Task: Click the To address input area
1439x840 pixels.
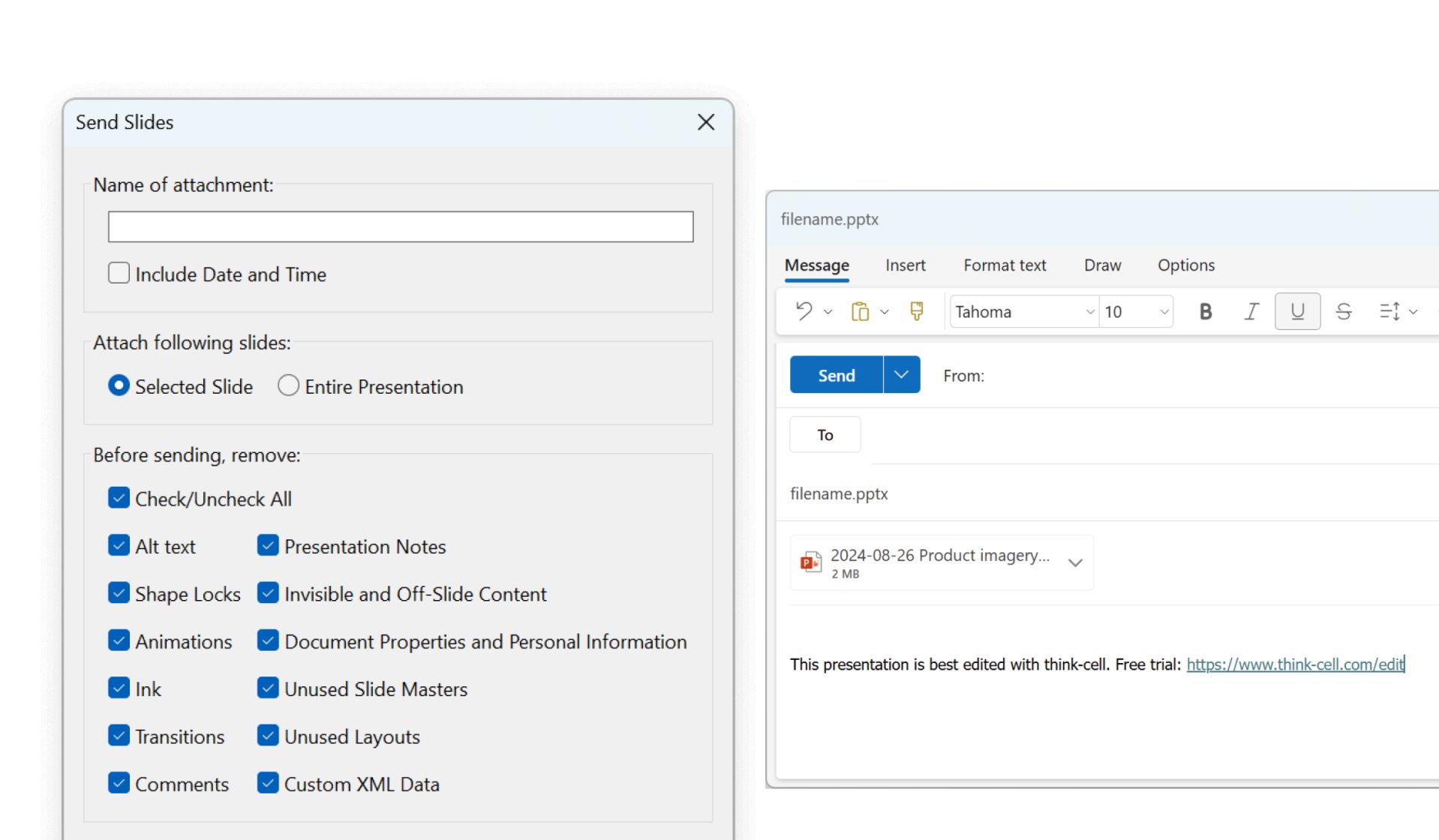Action: point(1155,436)
